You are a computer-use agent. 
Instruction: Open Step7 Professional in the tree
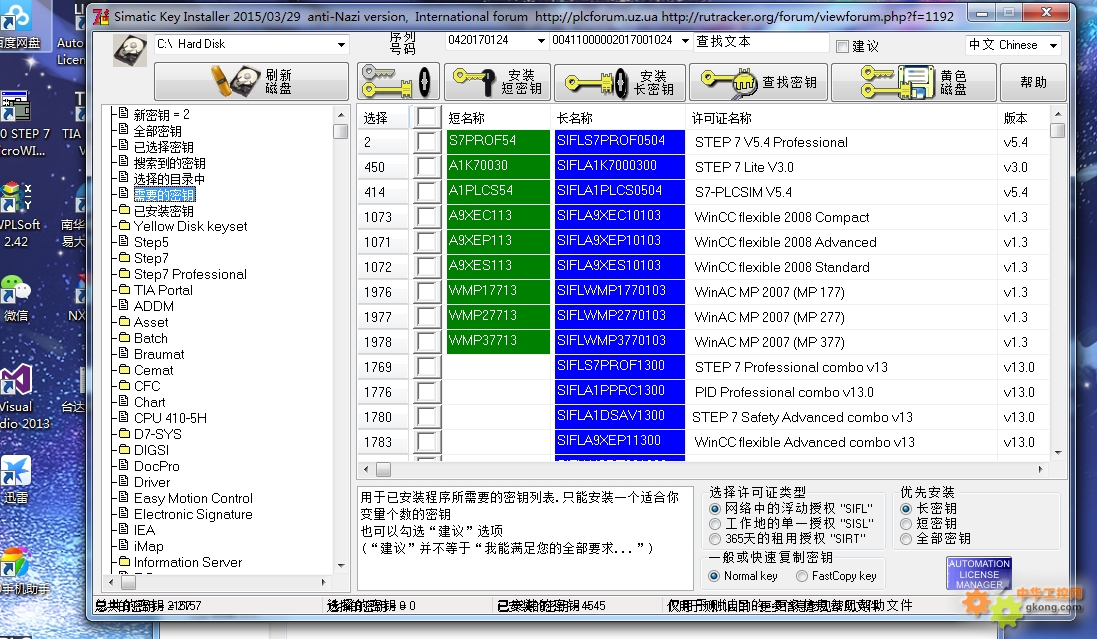[x=190, y=274]
